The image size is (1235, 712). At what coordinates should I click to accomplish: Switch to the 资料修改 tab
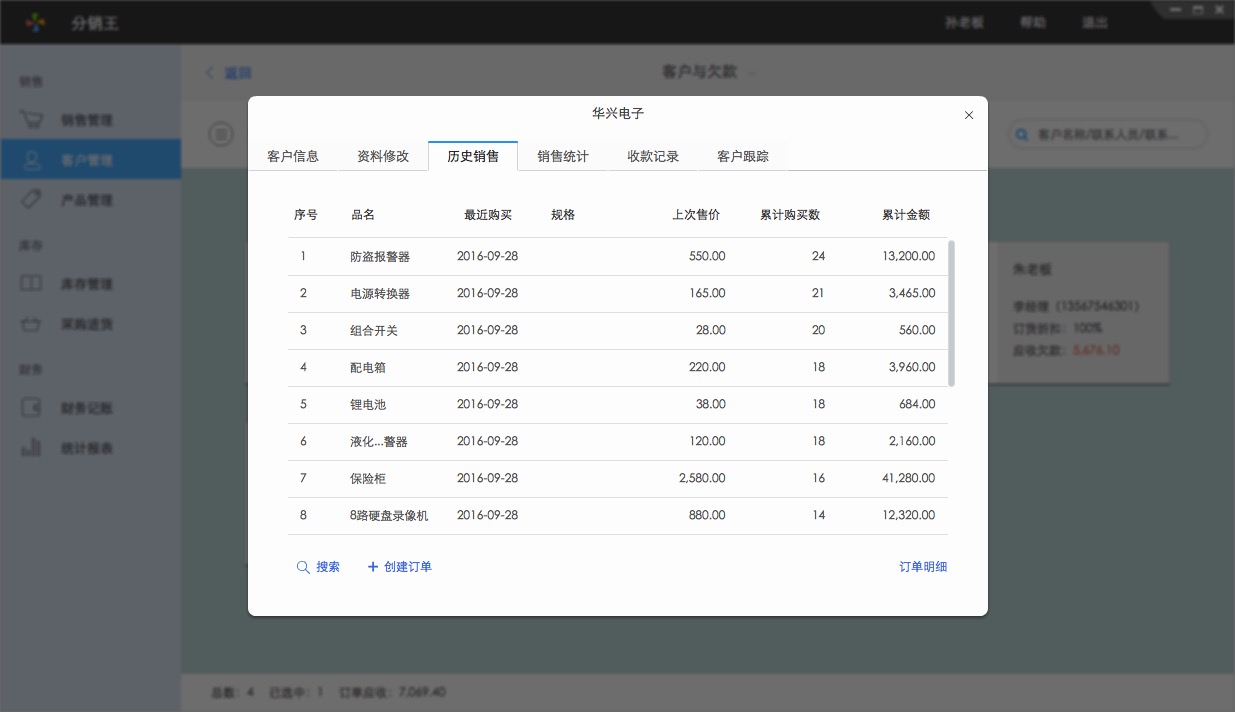pyautogui.click(x=383, y=156)
